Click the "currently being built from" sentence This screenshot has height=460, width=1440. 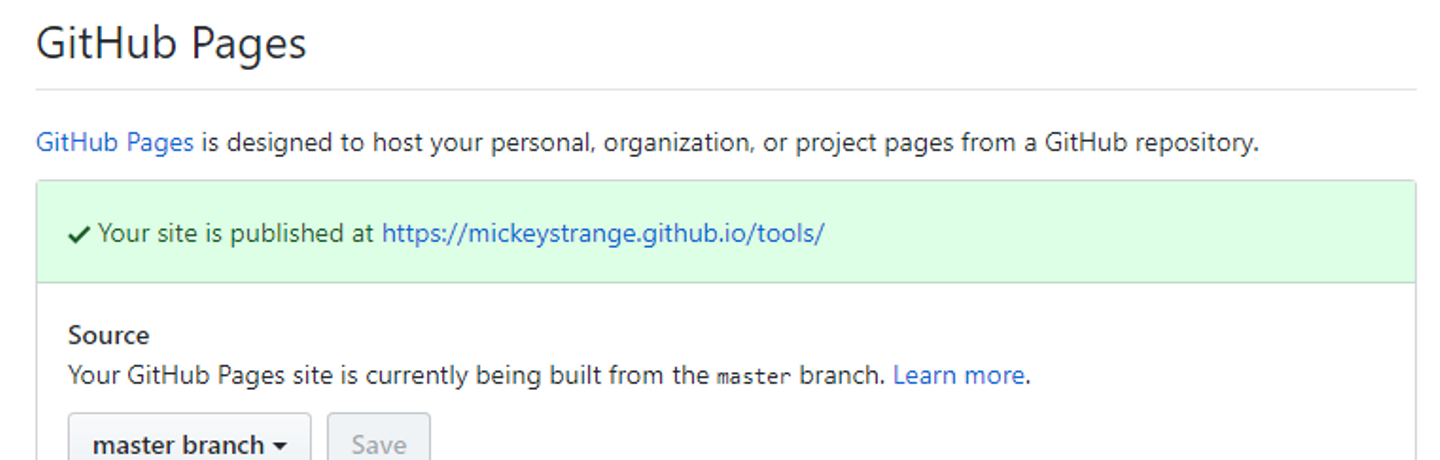coord(520,376)
